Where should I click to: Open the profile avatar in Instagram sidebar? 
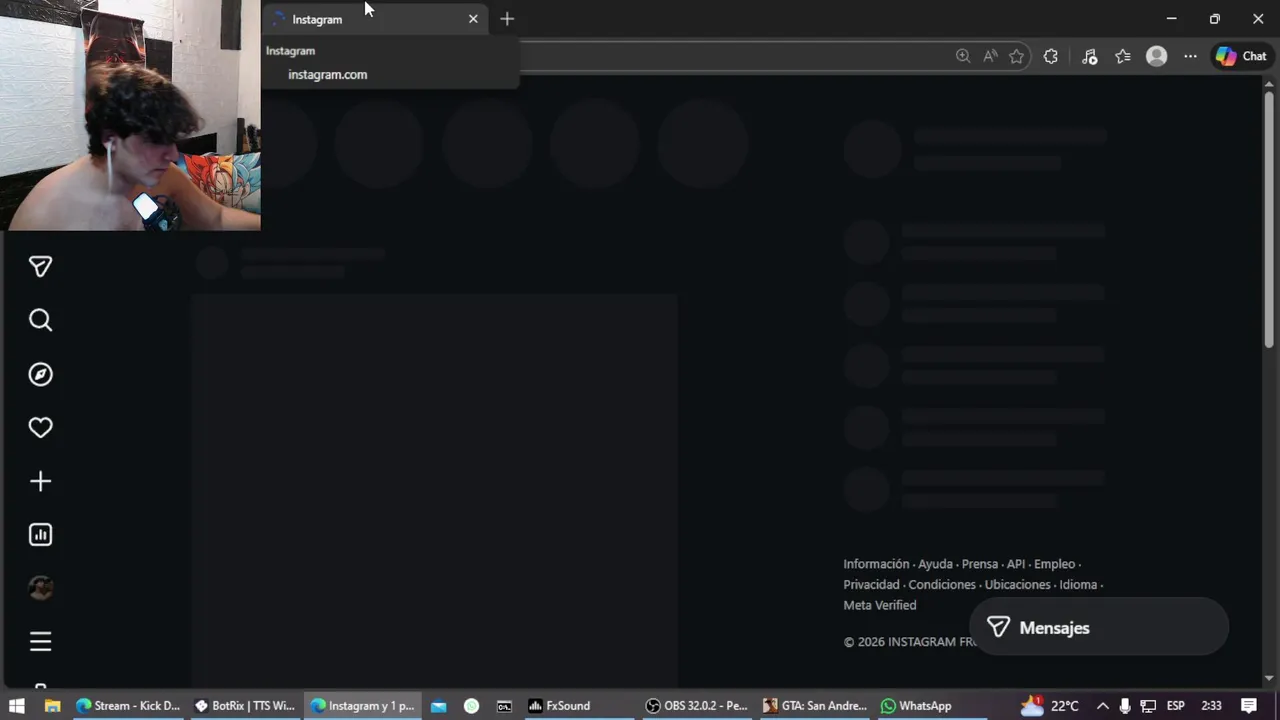coord(40,588)
